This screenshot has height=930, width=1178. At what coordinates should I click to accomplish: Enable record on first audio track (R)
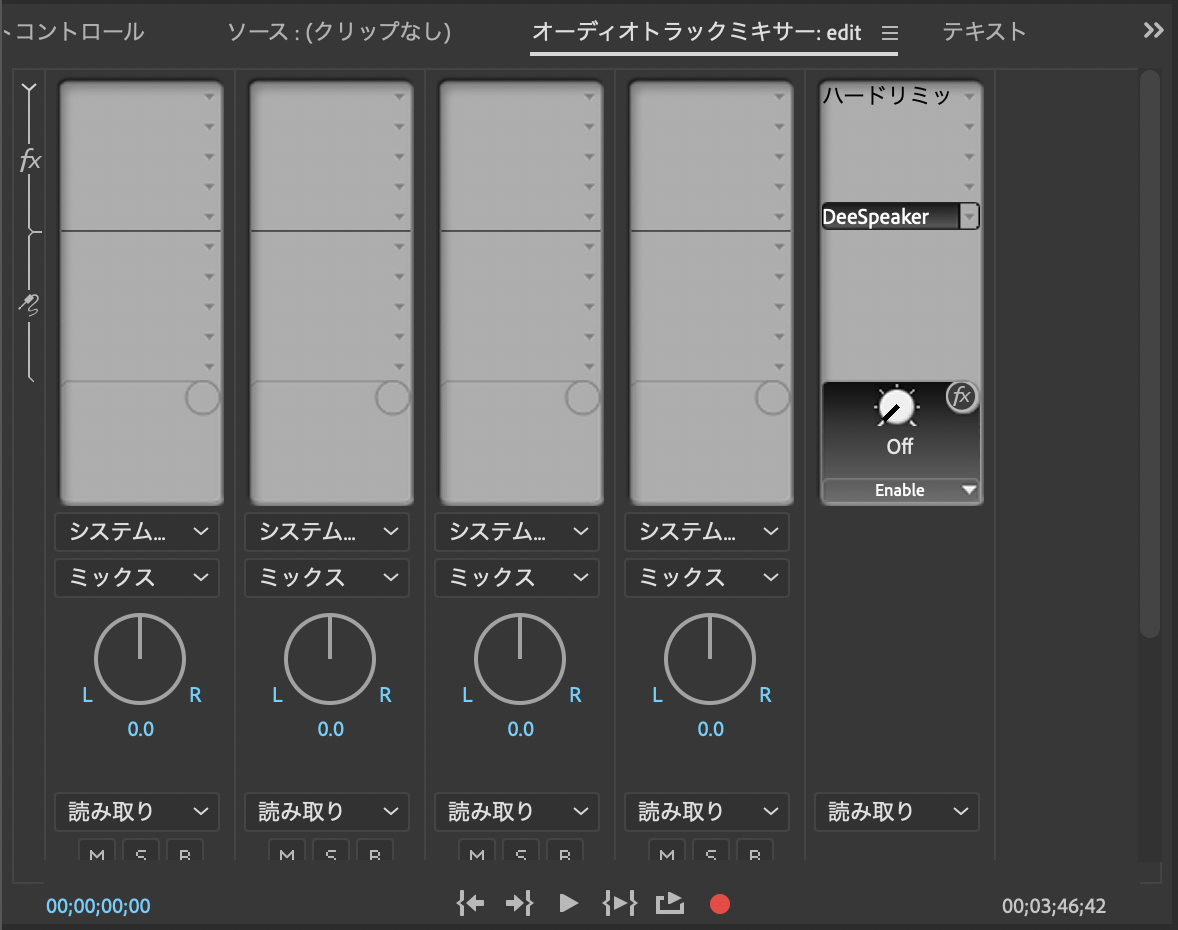(184, 852)
